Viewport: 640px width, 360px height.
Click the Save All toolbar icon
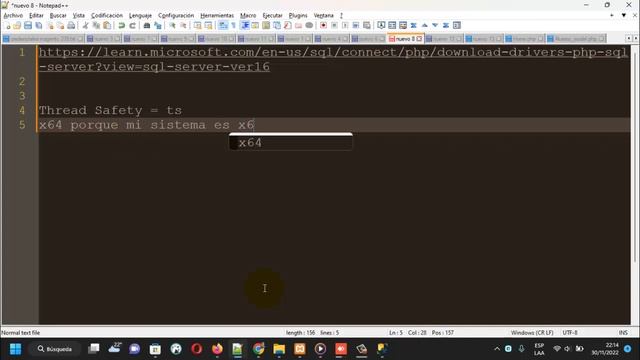(39, 26)
